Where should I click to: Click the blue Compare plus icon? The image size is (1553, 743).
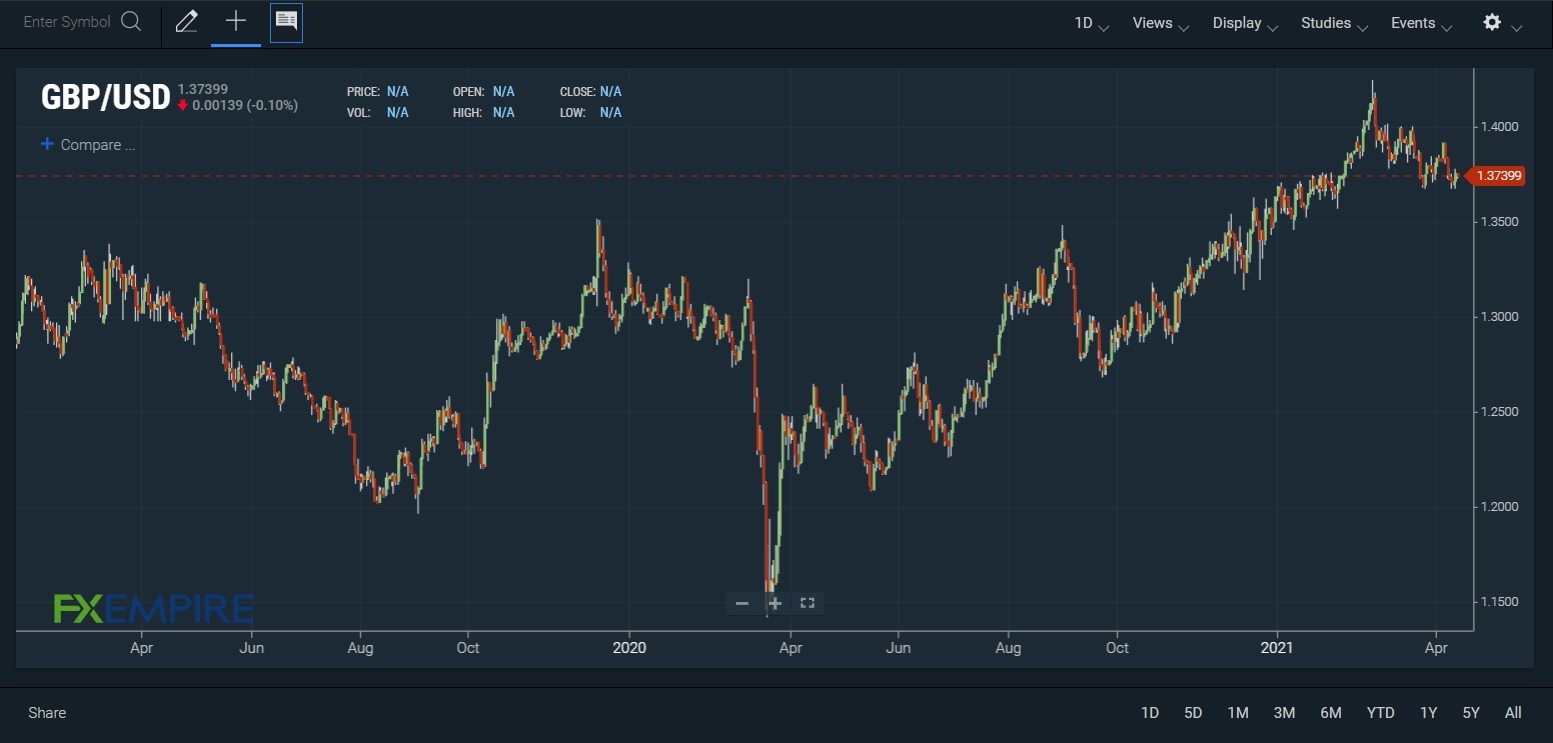[47, 144]
